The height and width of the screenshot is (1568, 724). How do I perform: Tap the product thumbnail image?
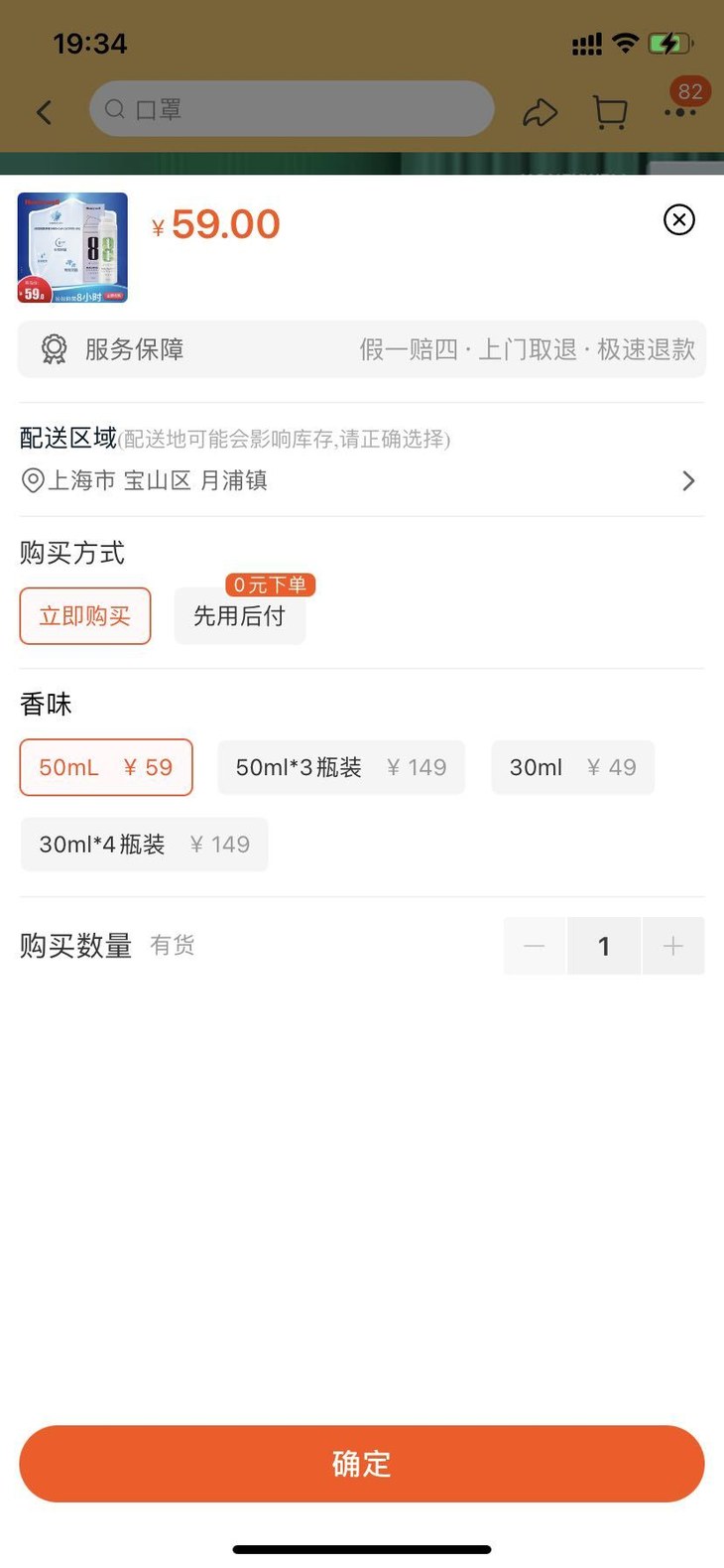(72, 247)
